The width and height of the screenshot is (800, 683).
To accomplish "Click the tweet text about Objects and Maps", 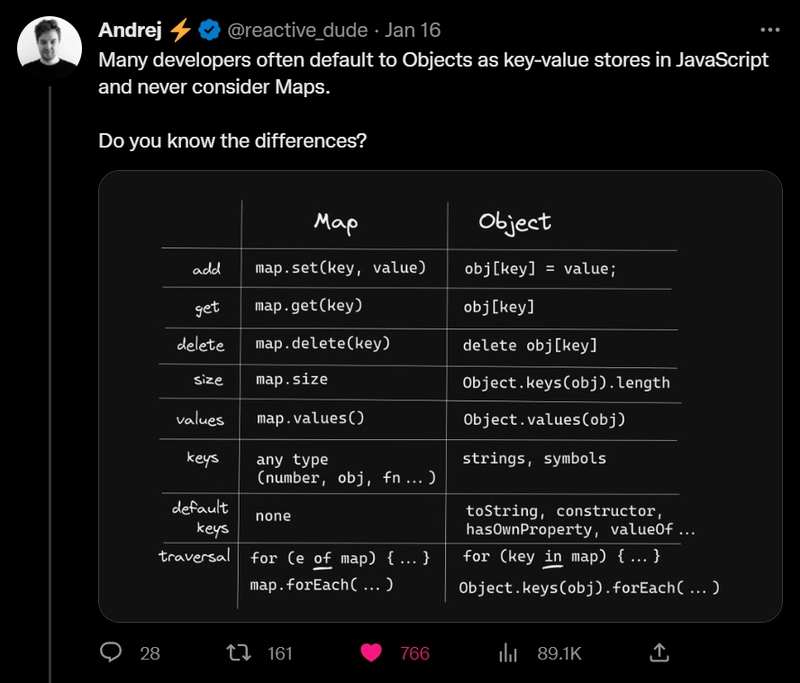I will [x=433, y=73].
